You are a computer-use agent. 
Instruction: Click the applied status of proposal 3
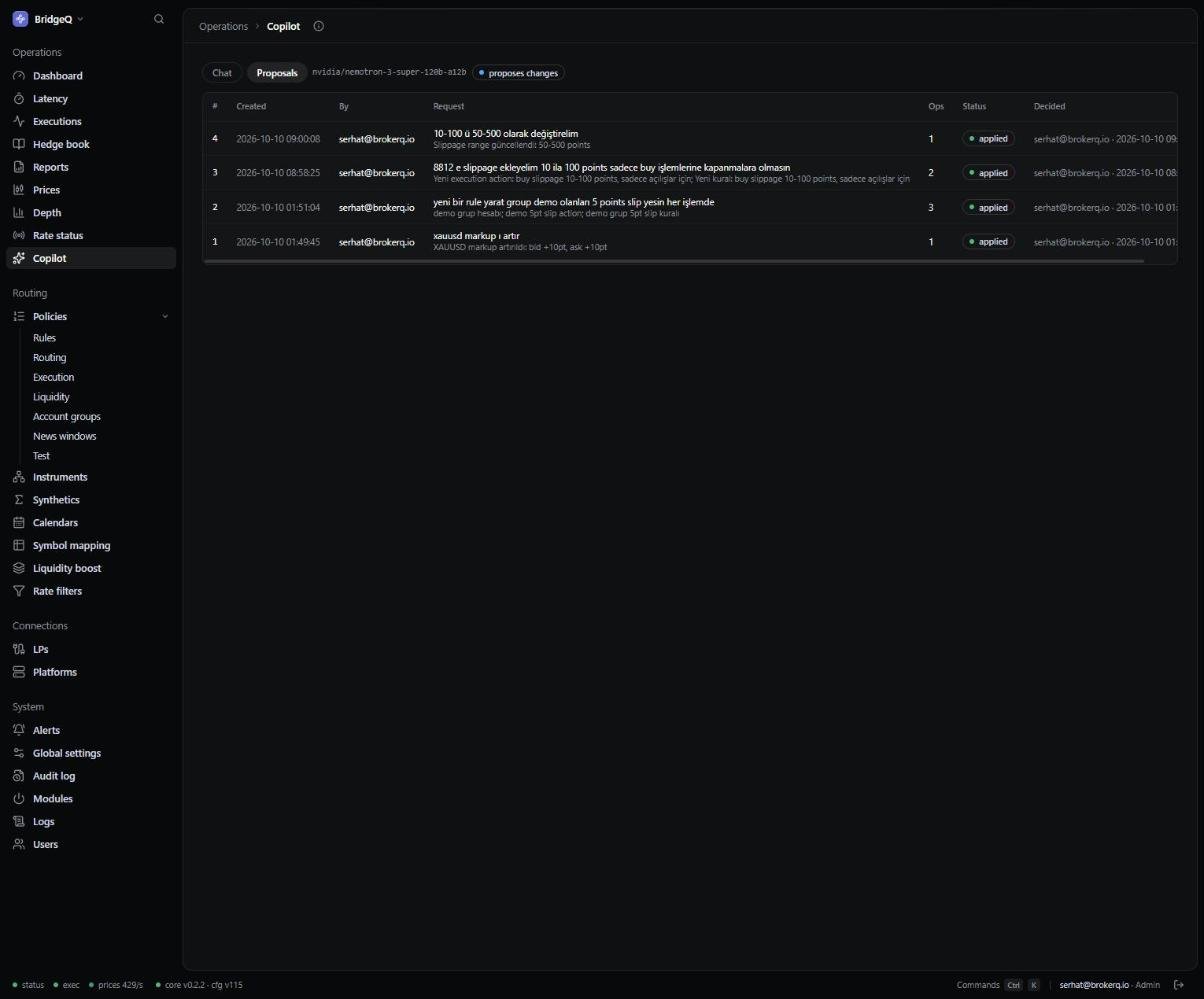coord(988,173)
